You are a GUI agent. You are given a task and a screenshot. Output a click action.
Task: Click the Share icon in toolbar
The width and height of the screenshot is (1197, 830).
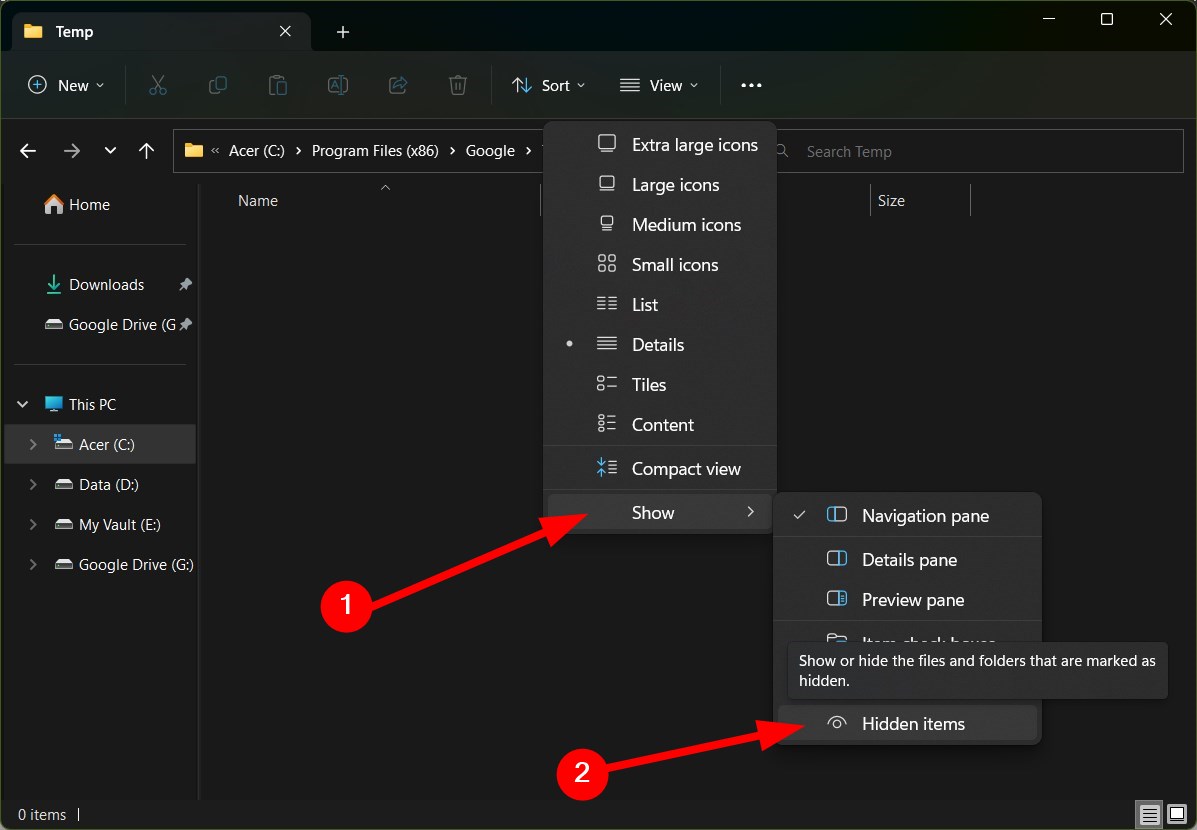click(398, 86)
